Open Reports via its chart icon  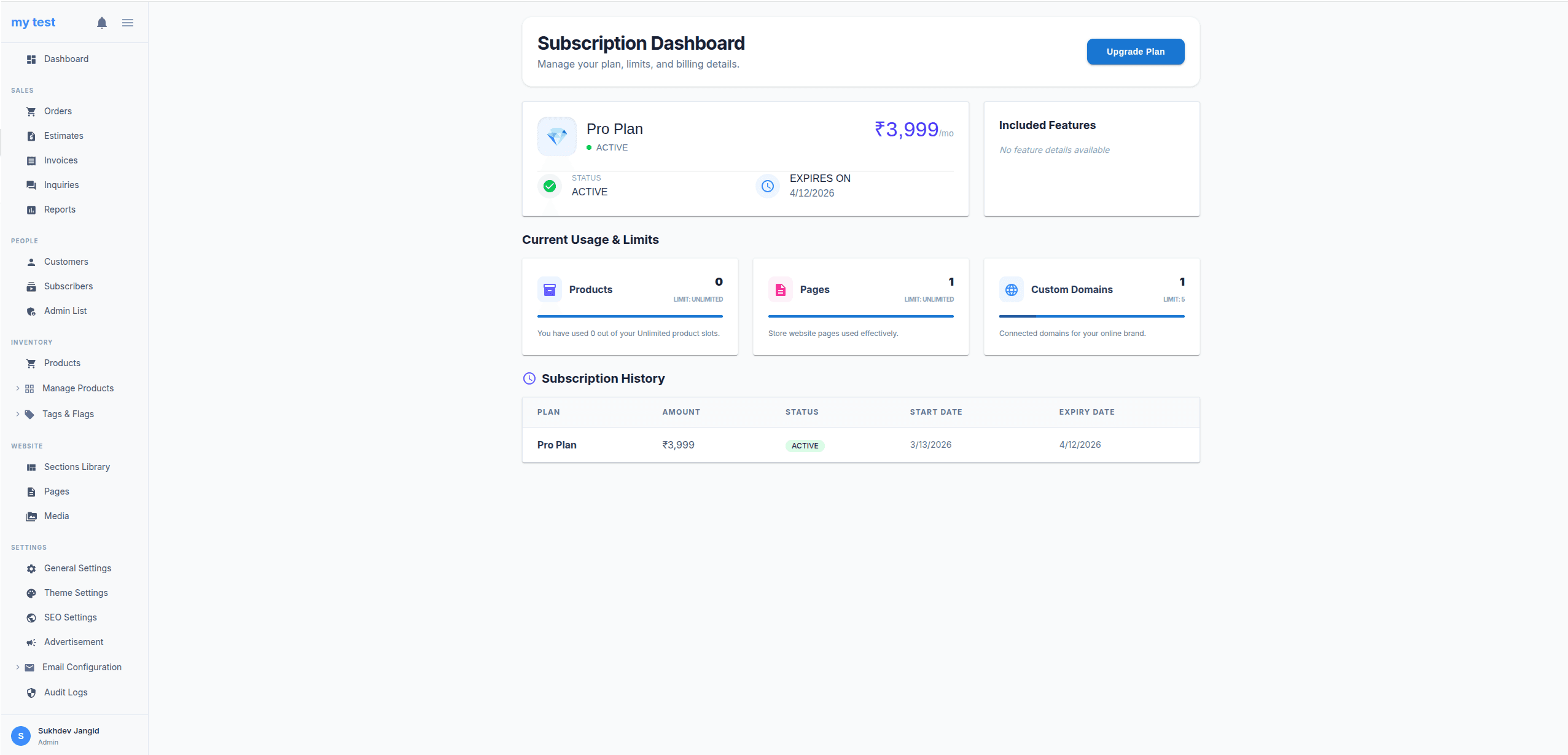pyautogui.click(x=31, y=209)
